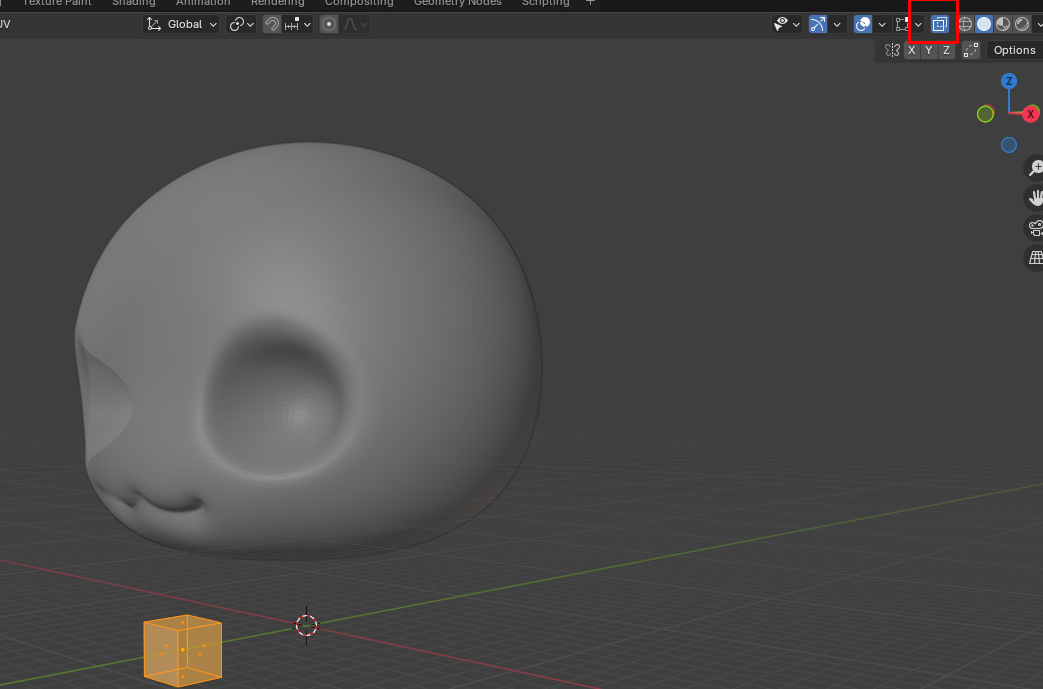The image size is (1043, 689).
Task: Switch to Rendered viewport shading
Action: tap(1022, 24)
